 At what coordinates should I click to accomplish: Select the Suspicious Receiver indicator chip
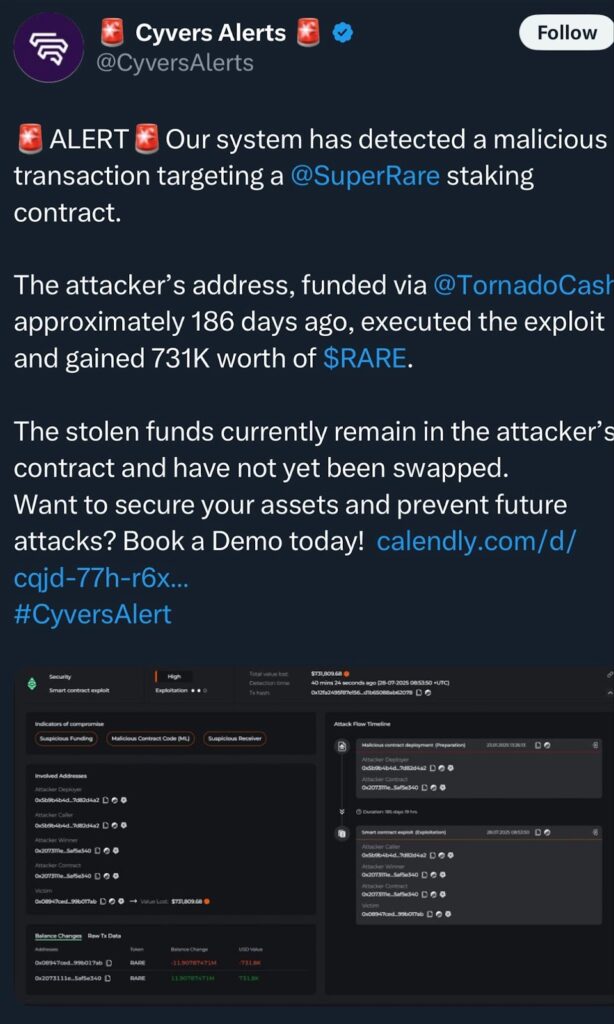click(x=235, y=739)
